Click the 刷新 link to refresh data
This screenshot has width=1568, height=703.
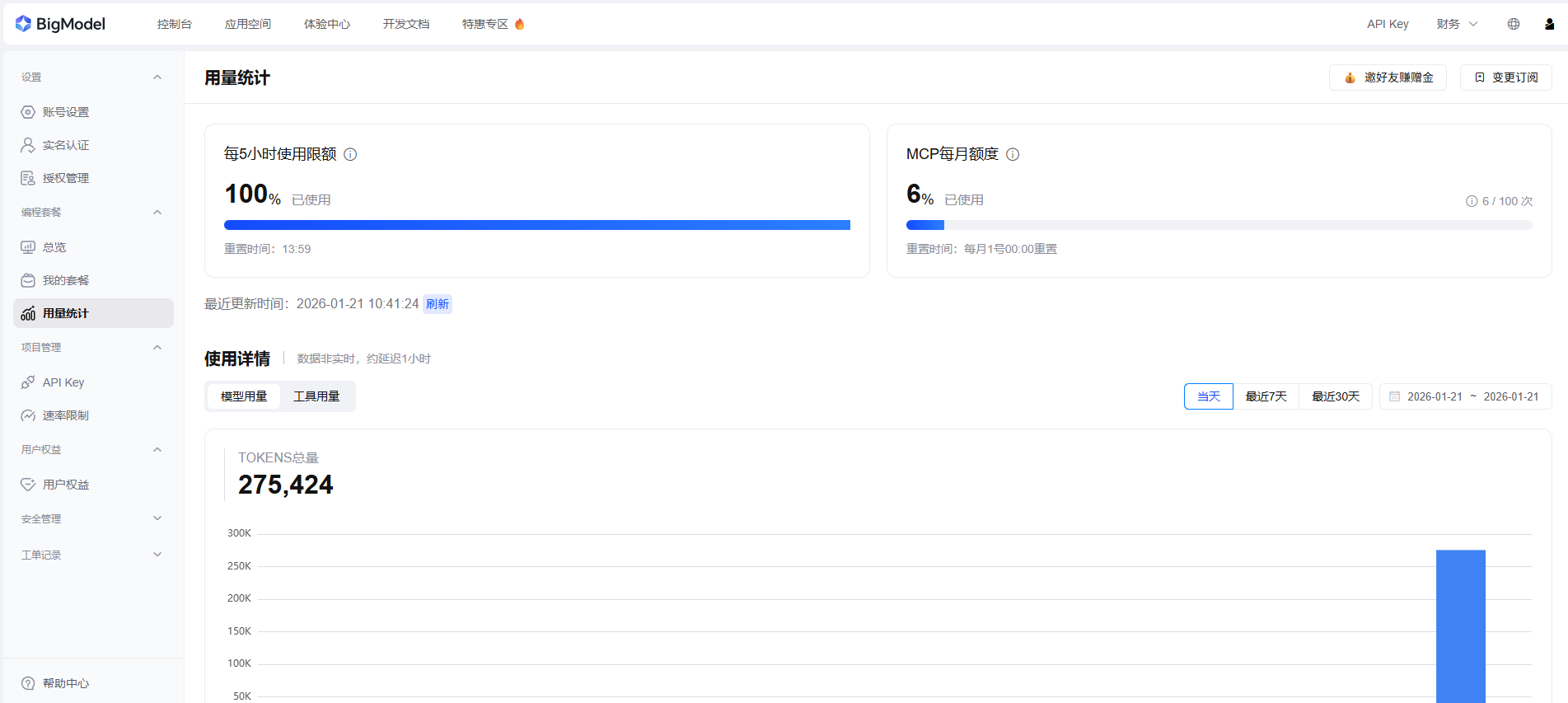point(438,303)
